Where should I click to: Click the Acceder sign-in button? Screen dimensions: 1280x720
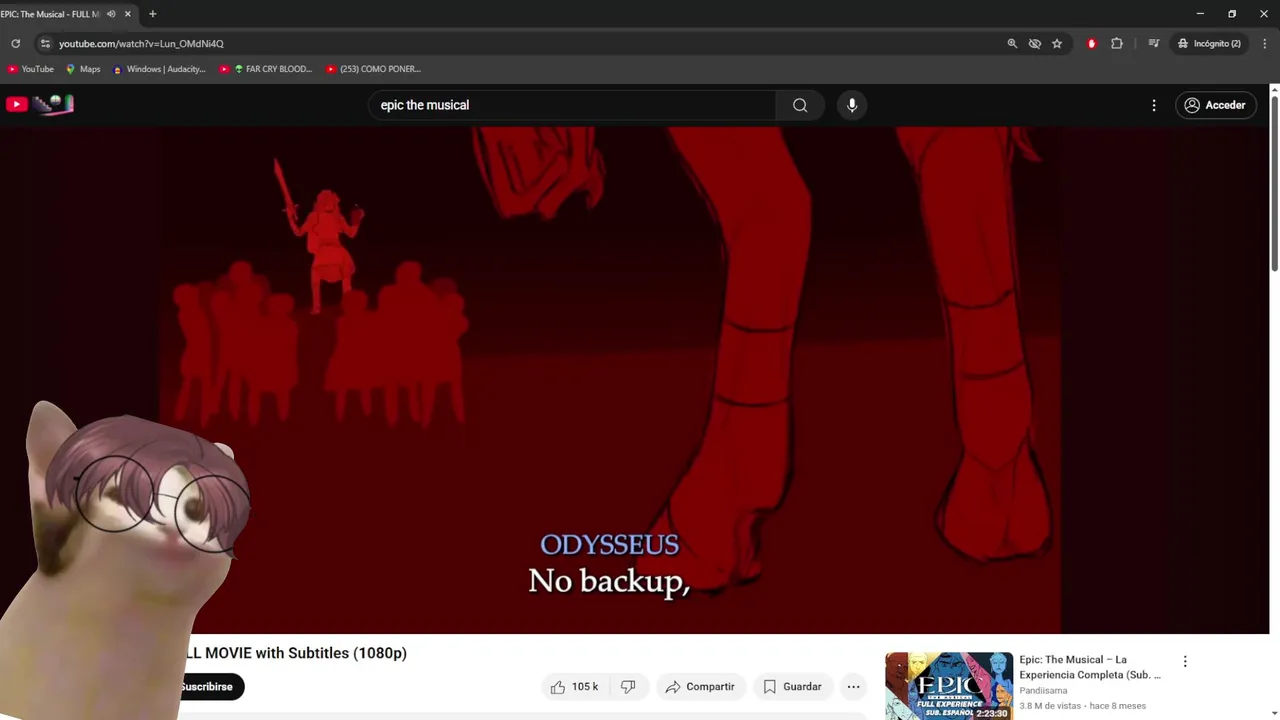[x=1215, y=105]
